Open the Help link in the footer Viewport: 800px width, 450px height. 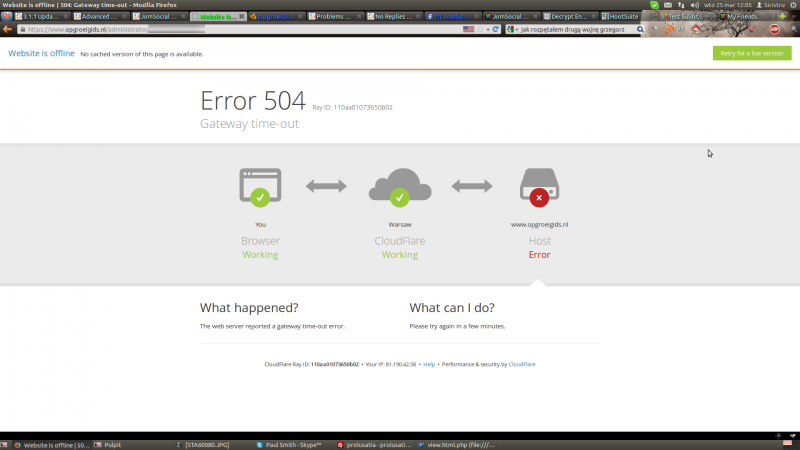[x=429, y=364]
